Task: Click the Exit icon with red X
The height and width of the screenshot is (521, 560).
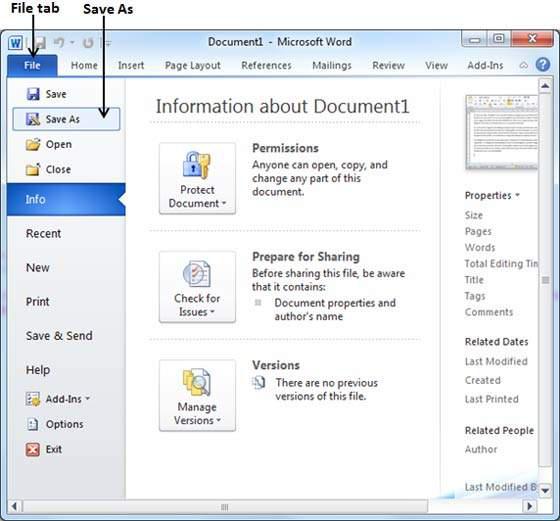Action: coord(33,449)
